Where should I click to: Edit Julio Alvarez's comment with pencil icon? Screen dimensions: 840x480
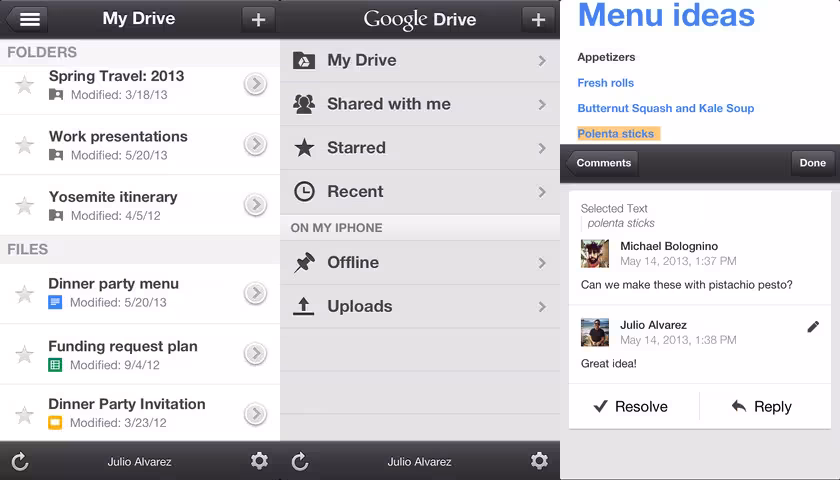click(x=813, y=326)
